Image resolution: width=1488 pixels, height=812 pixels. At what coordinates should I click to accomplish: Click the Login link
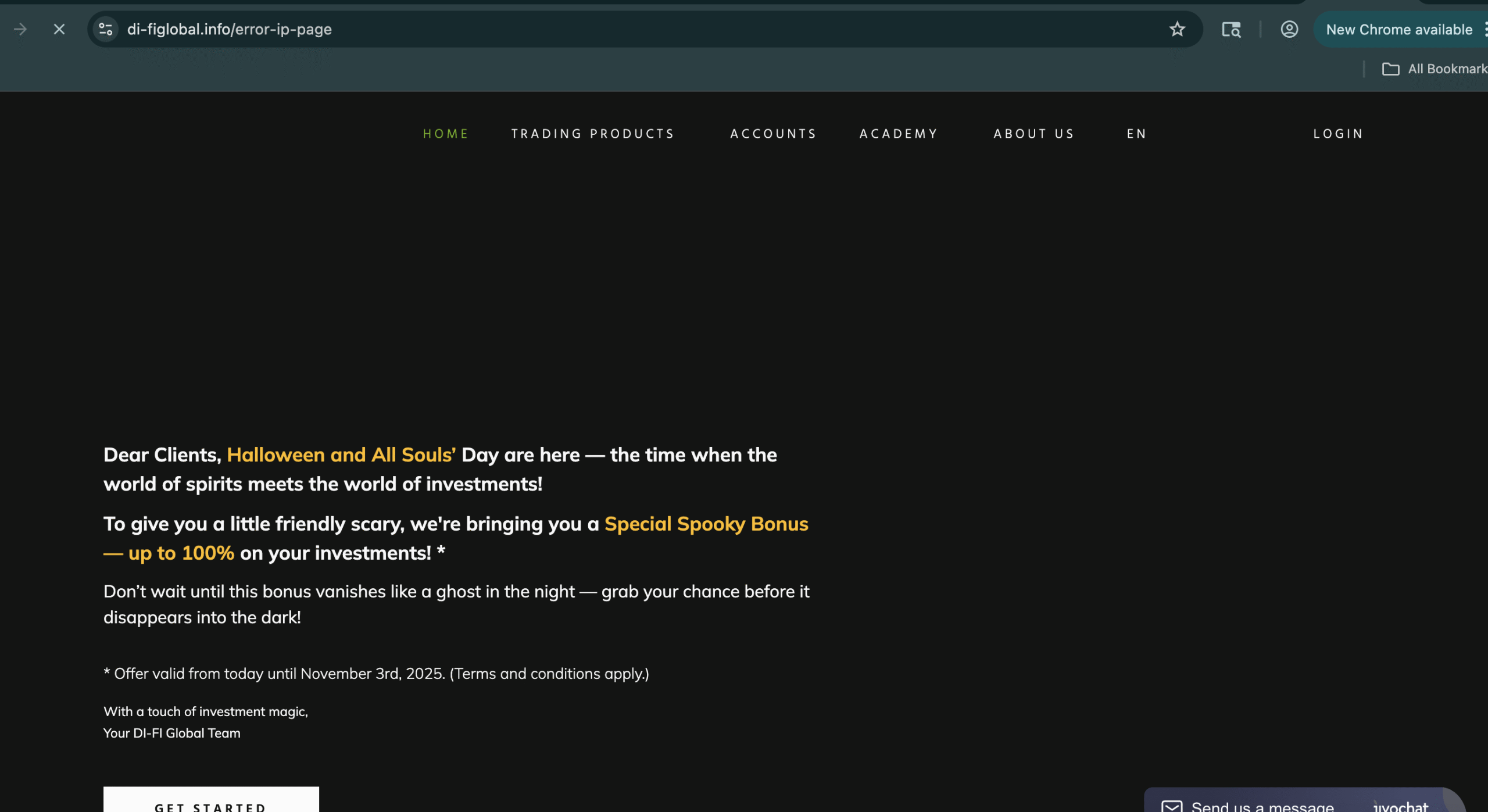[x=1338, y=134]
